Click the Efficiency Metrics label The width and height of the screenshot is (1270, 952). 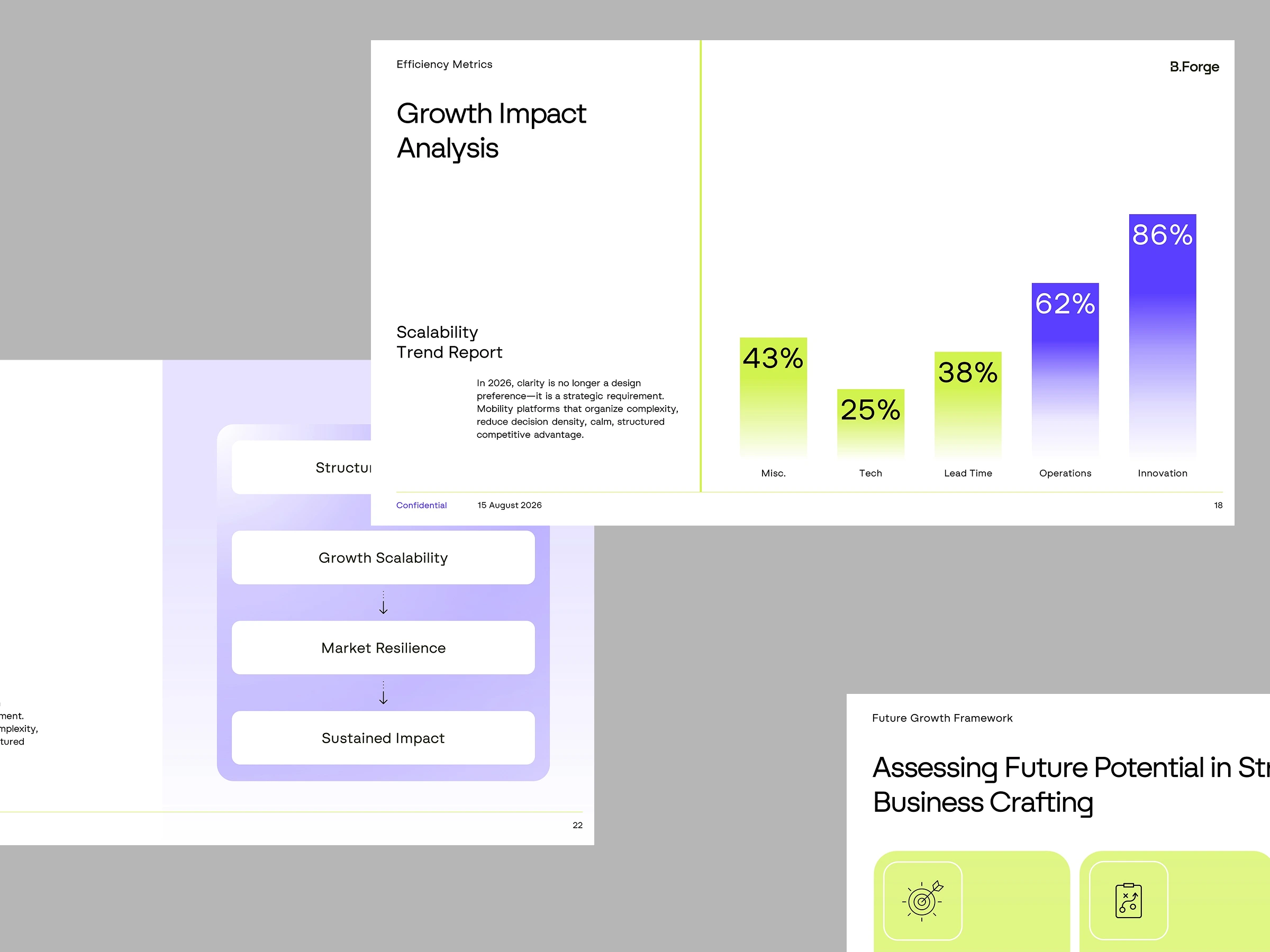point(444,65)
